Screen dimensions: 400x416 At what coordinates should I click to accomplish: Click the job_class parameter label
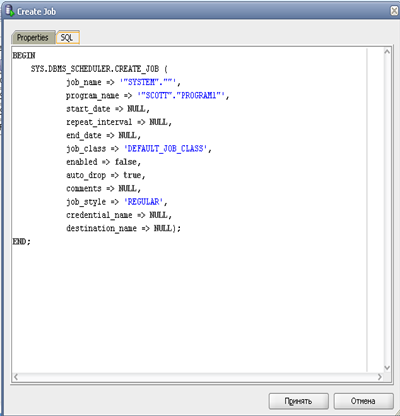[x=86, y=149]
